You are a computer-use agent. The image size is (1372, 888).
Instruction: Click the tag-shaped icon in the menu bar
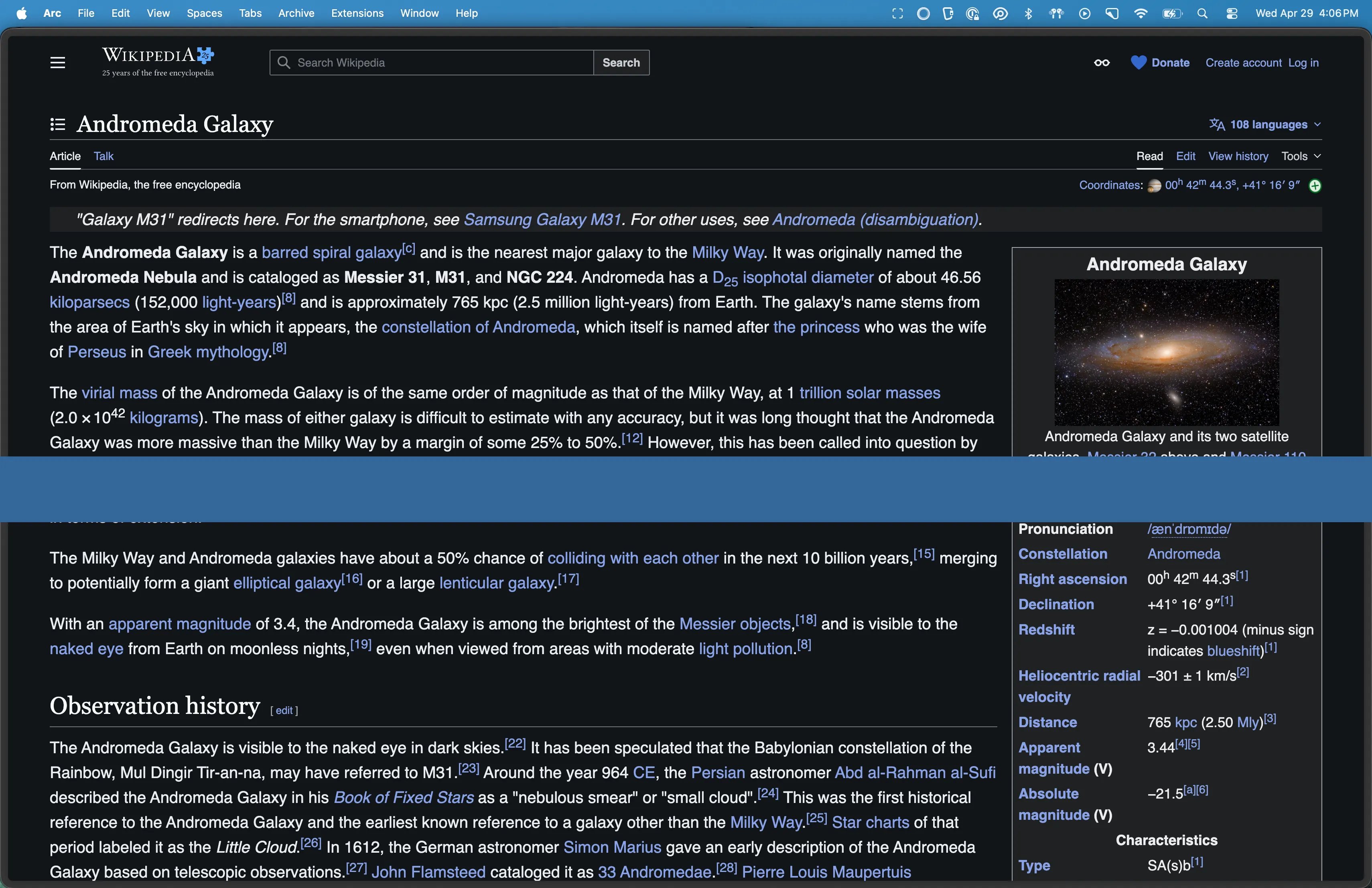[x=1112, y=13]
